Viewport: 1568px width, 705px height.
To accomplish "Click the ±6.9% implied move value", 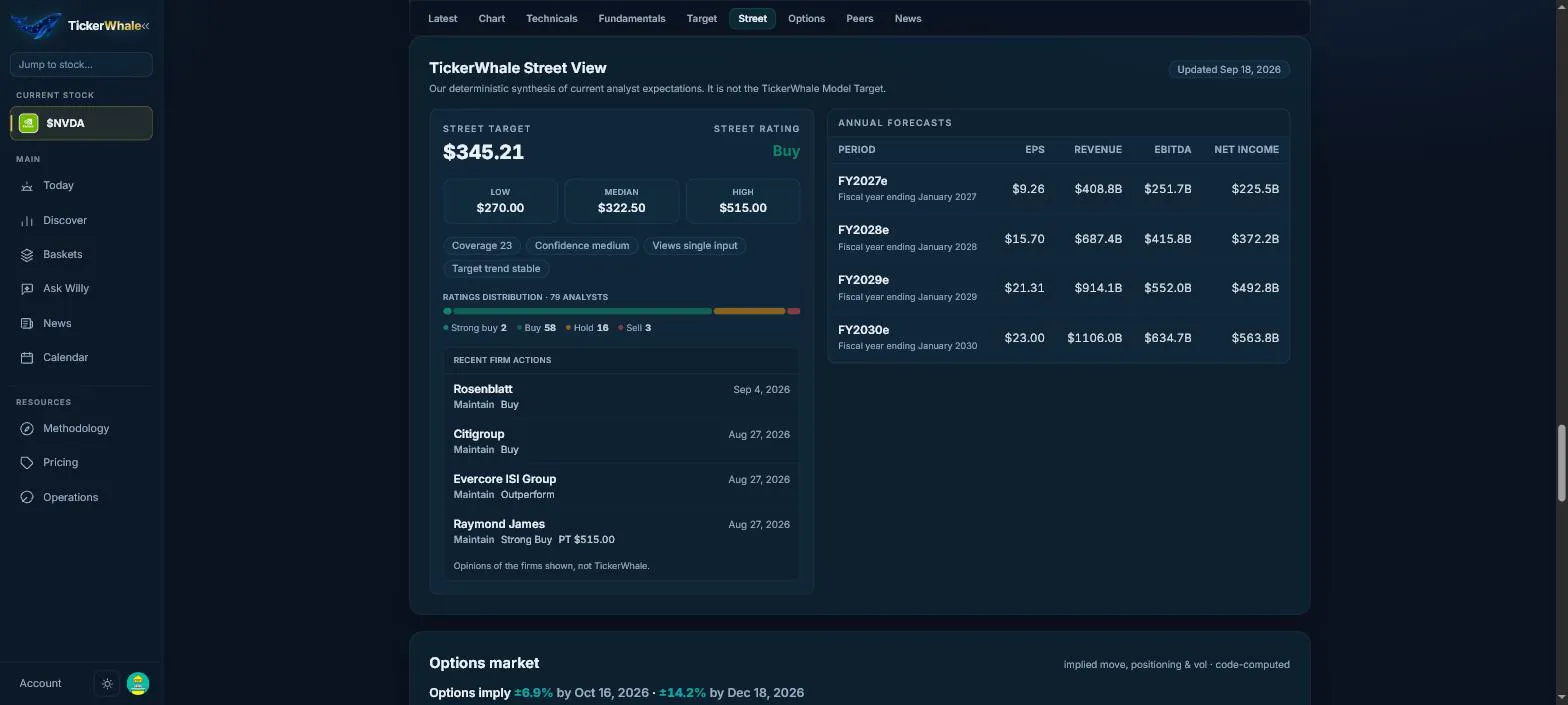I will 533,693.
